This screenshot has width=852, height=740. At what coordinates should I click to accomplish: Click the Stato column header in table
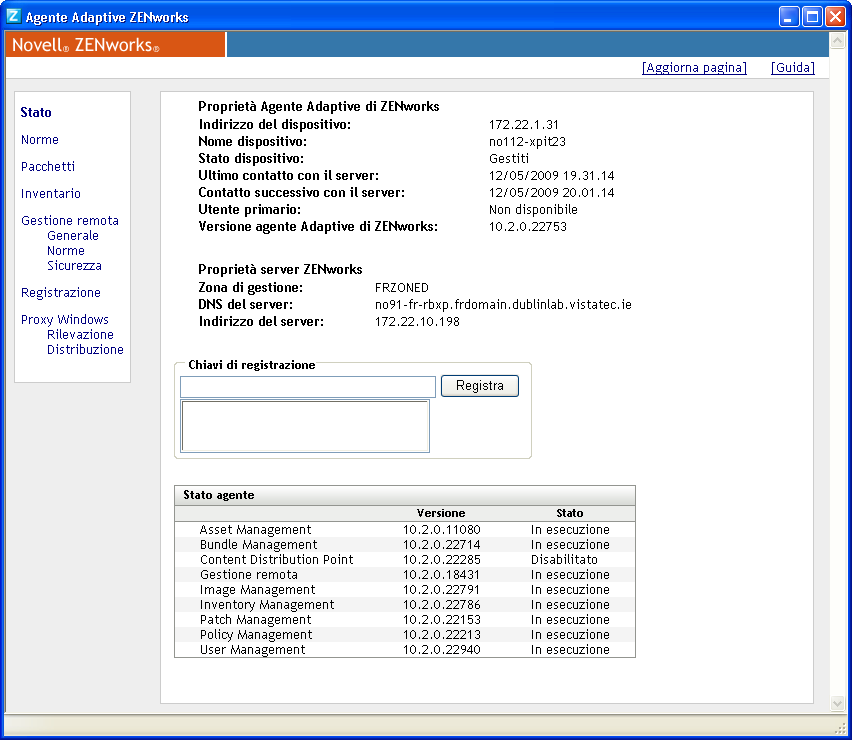[x=569, y=513]
